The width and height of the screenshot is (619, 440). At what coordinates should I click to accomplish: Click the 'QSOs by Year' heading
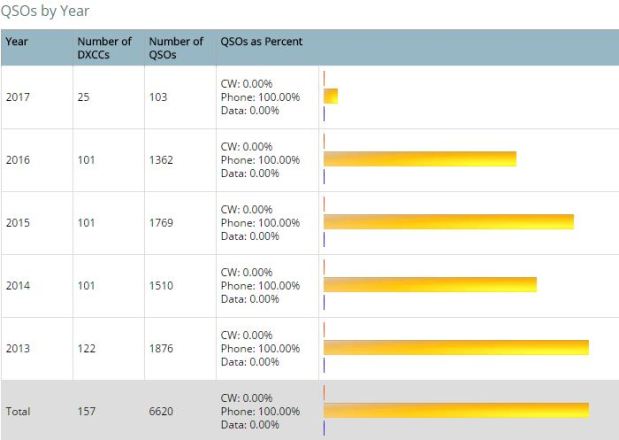click(45, 11)
